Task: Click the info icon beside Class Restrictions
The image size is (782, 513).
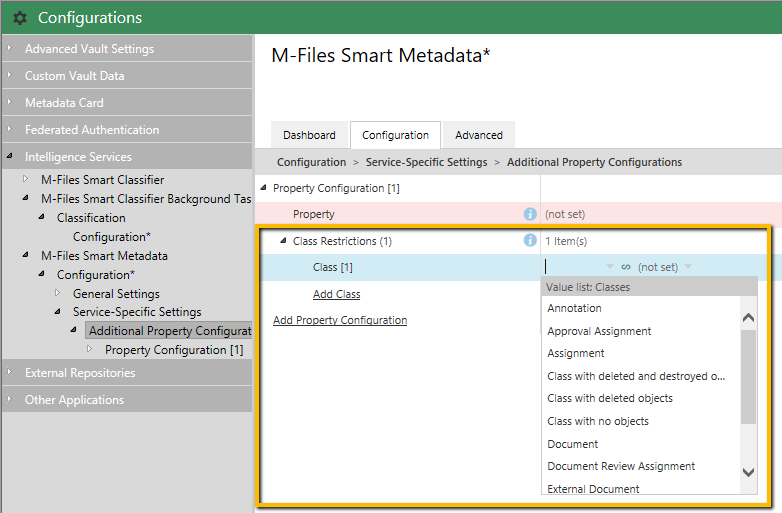Action: tap(530, 240)
